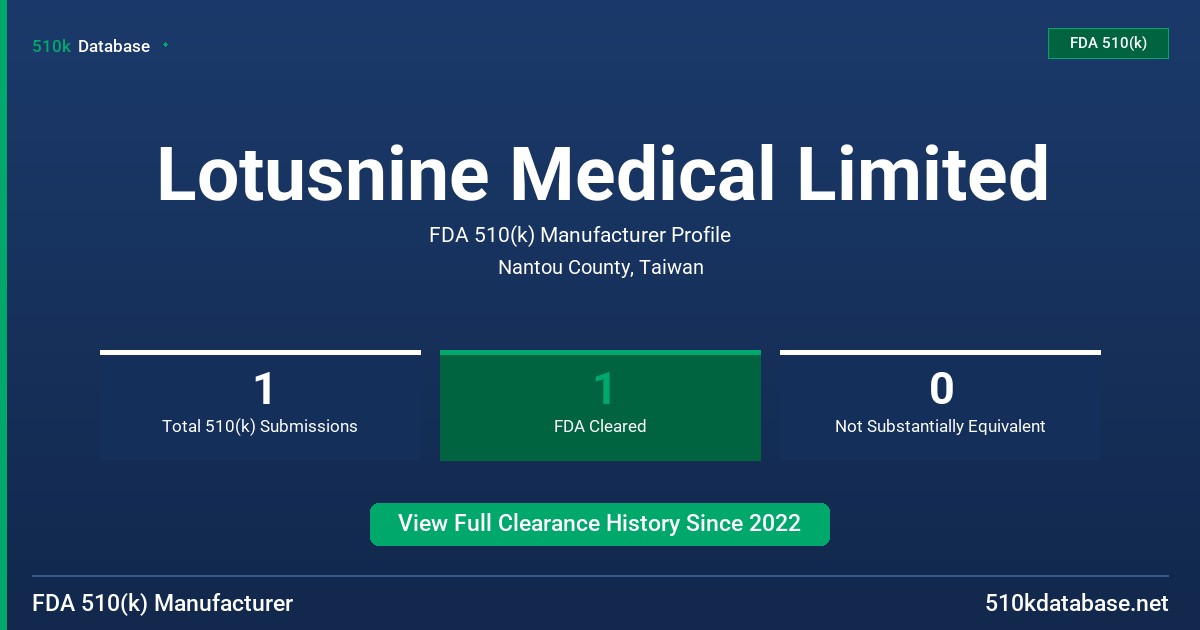Click the FDA 510(k) badge

point(1108,43)
